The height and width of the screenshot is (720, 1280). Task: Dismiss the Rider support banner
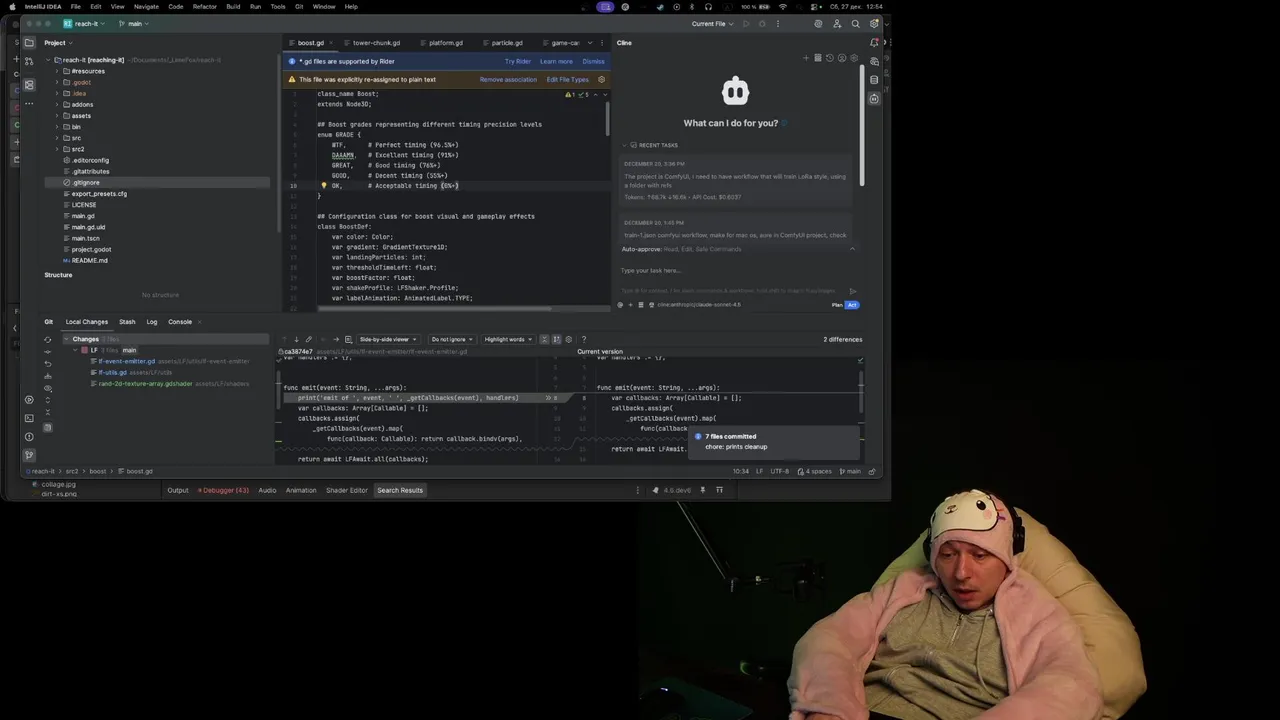pyautogui.click(x=593, y=61)
